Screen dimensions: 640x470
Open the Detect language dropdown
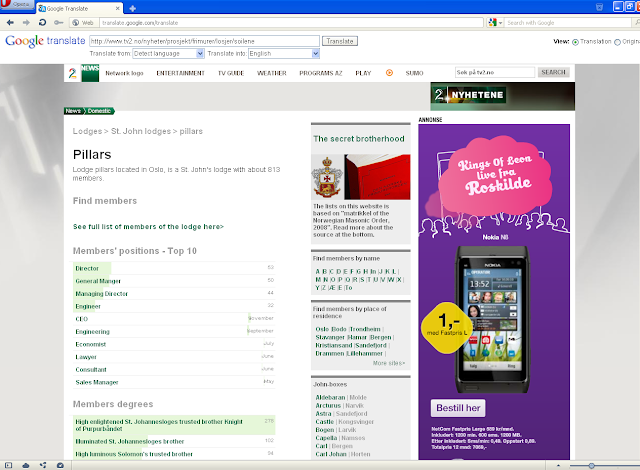[169, 53]
